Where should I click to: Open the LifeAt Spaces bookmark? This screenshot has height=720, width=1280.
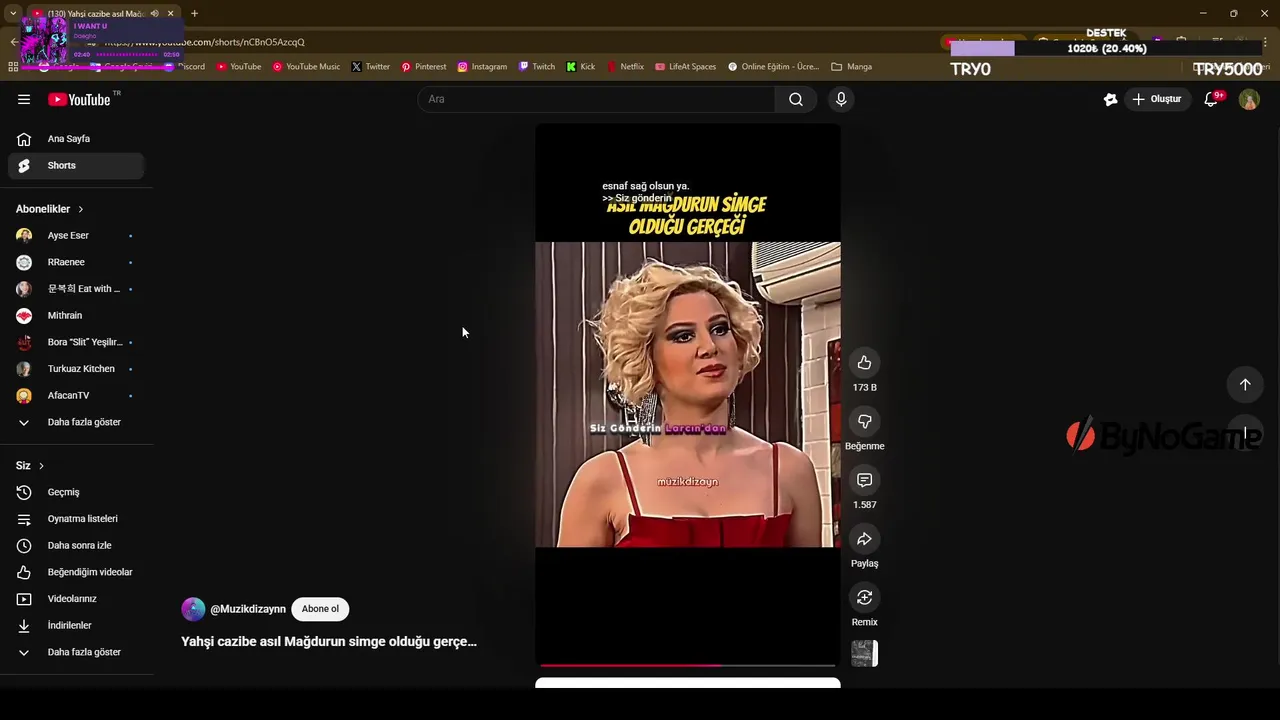point(685,67)
